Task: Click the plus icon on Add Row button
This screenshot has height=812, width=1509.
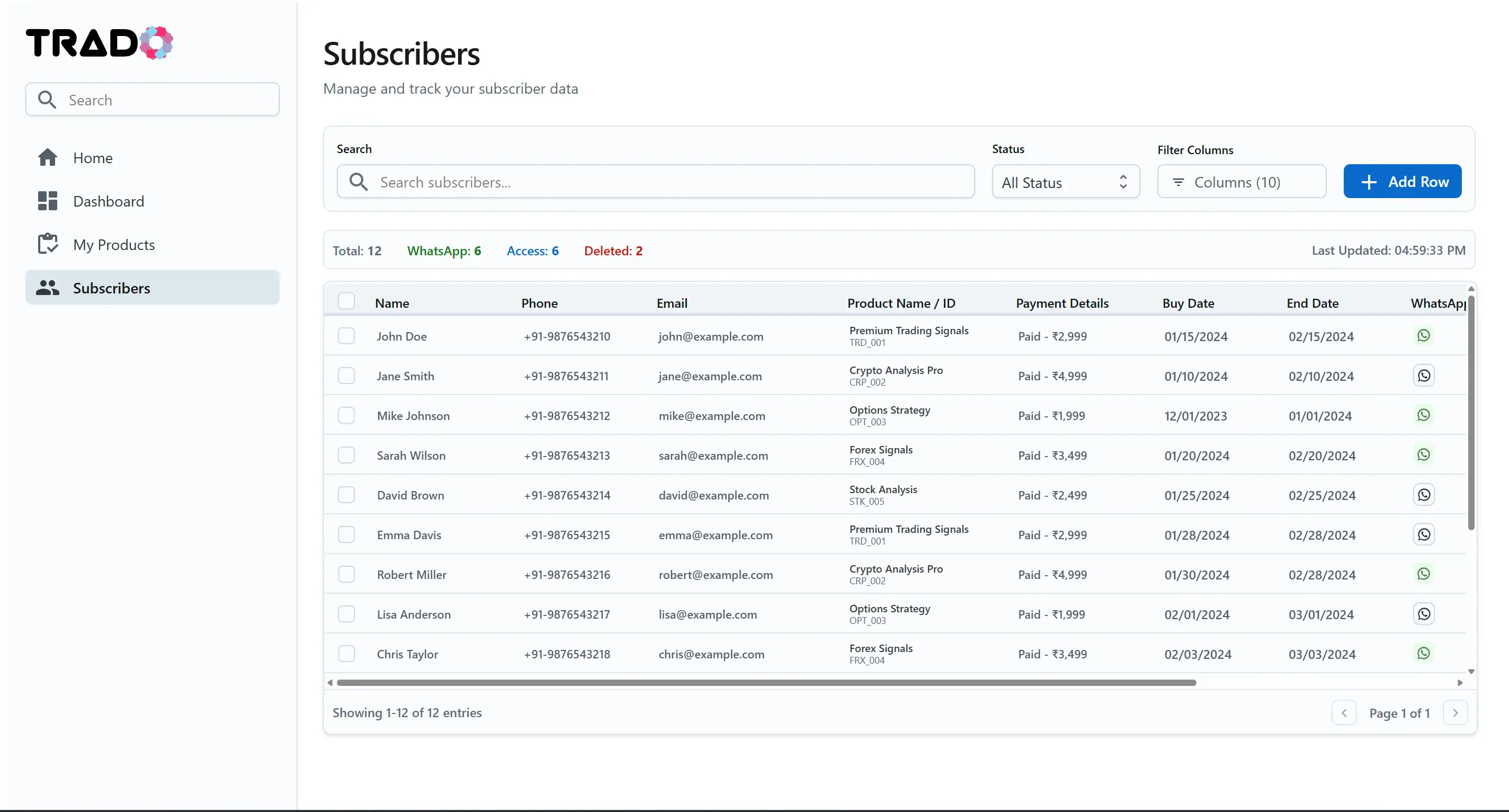Action: coord(1369,181)
